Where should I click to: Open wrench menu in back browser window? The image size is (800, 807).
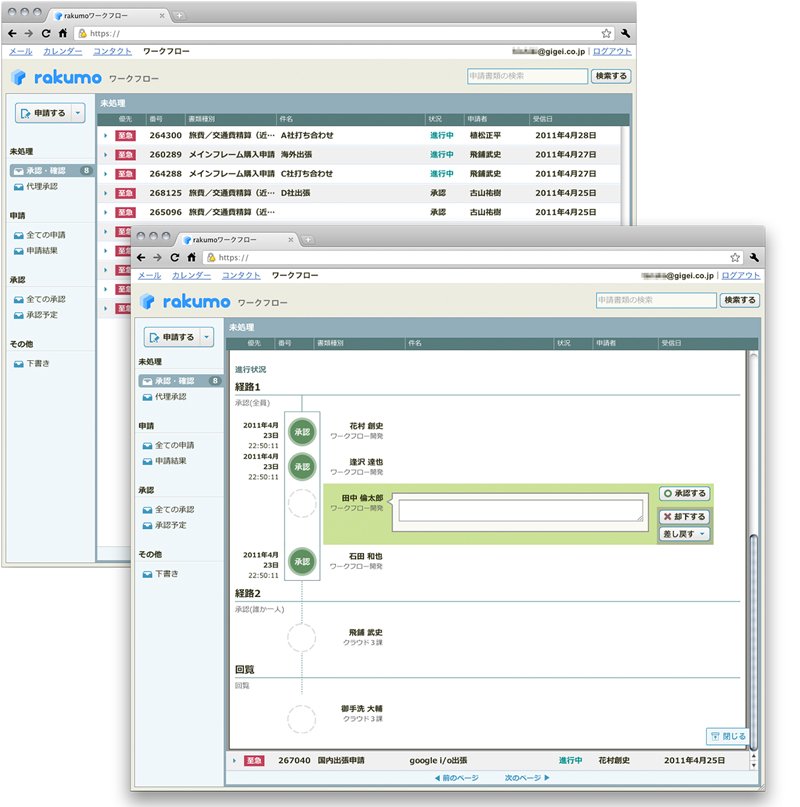pyautogui.click(x=625, y=33)
